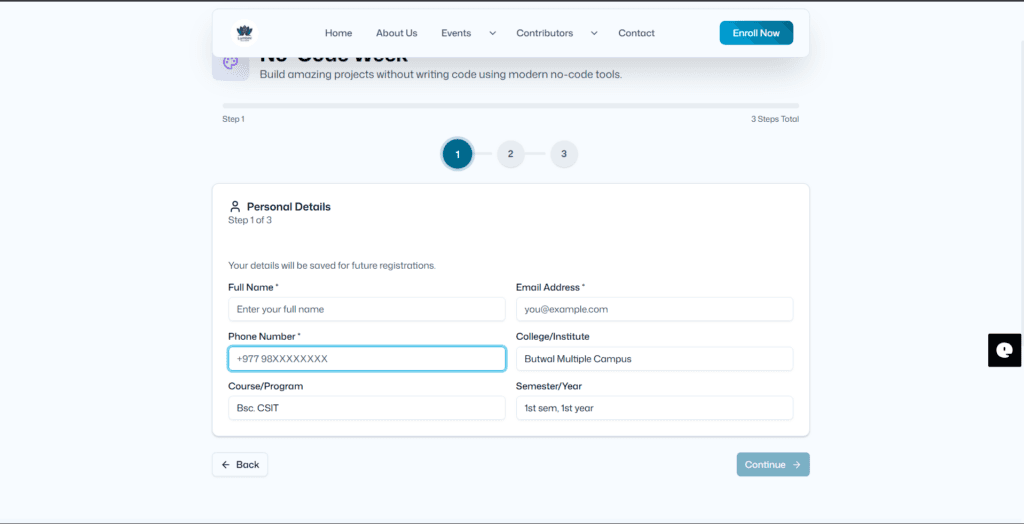Screen dimensions: 1024x524
Task: Expand the Events dropdown chevron
Action: pyautogui.click(x=492, y=33)
